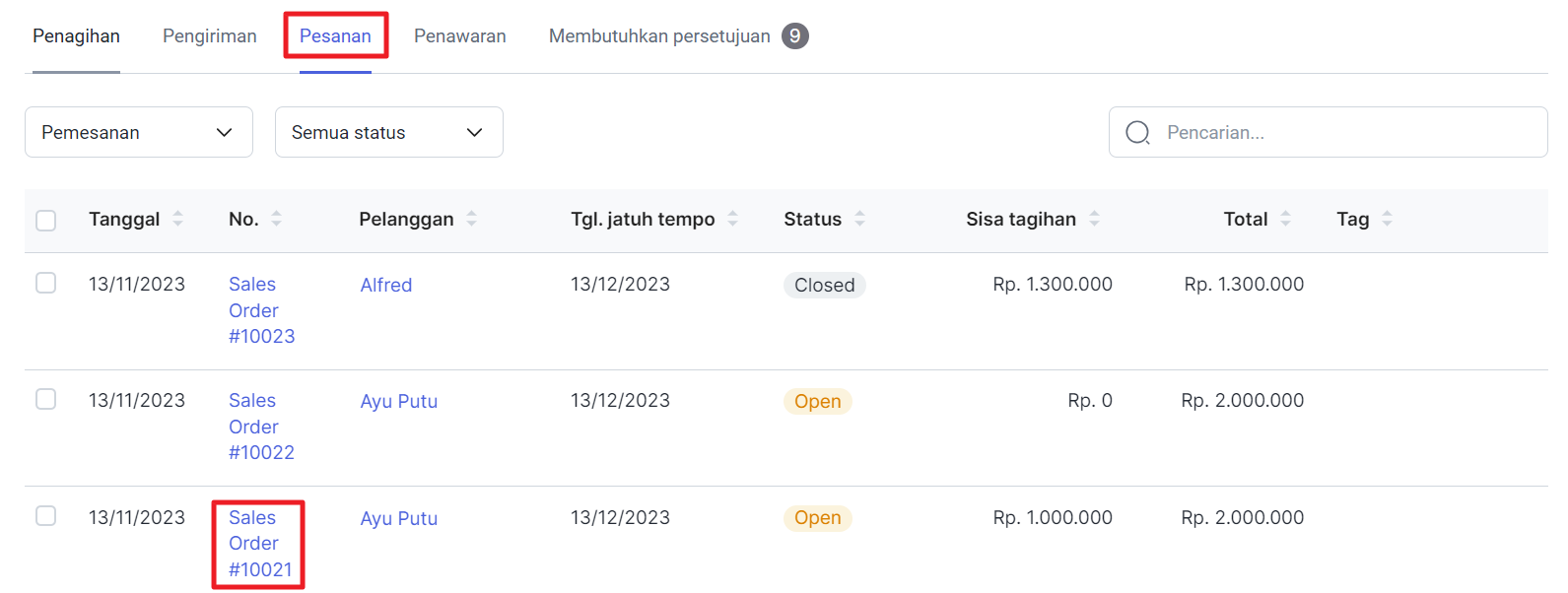Select checkbox for Sales Order #10022 row
The width and height of the screenshot is (1568, 593).
click(46, 400)
